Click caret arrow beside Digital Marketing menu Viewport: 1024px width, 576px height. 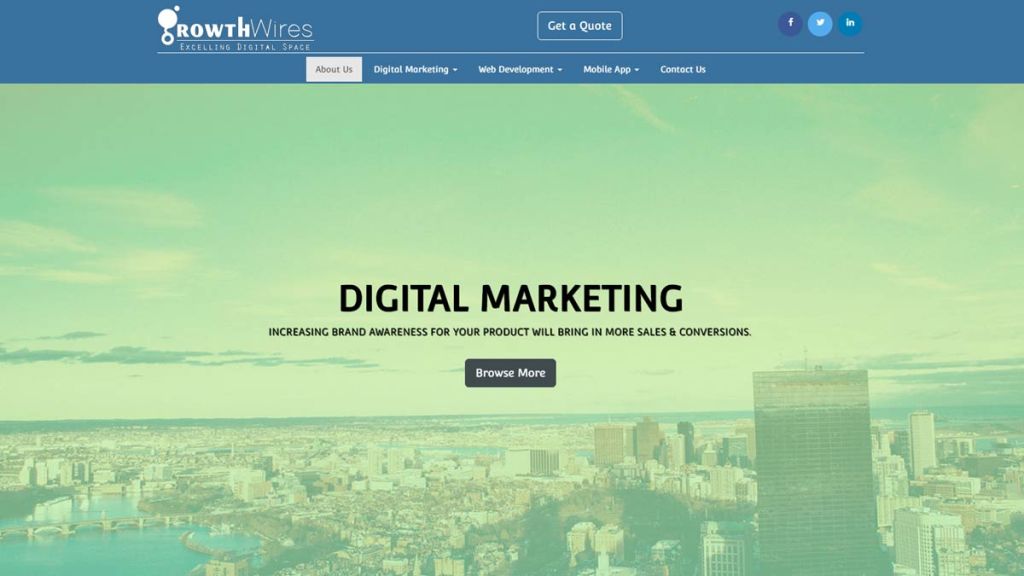(x=455, y=70)
